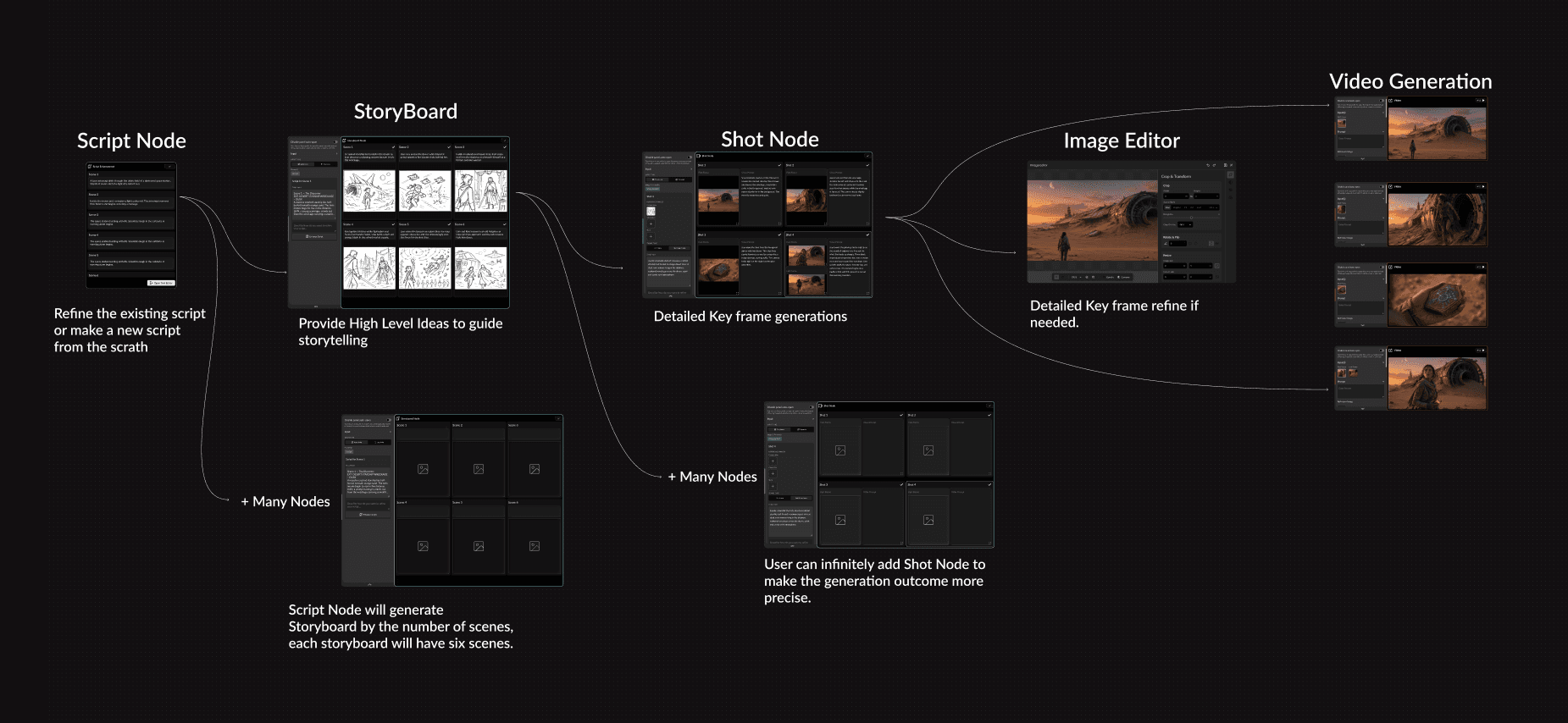Open the Scene 1 spaceship sketch in StoryBoard

[x=369, y=190]
